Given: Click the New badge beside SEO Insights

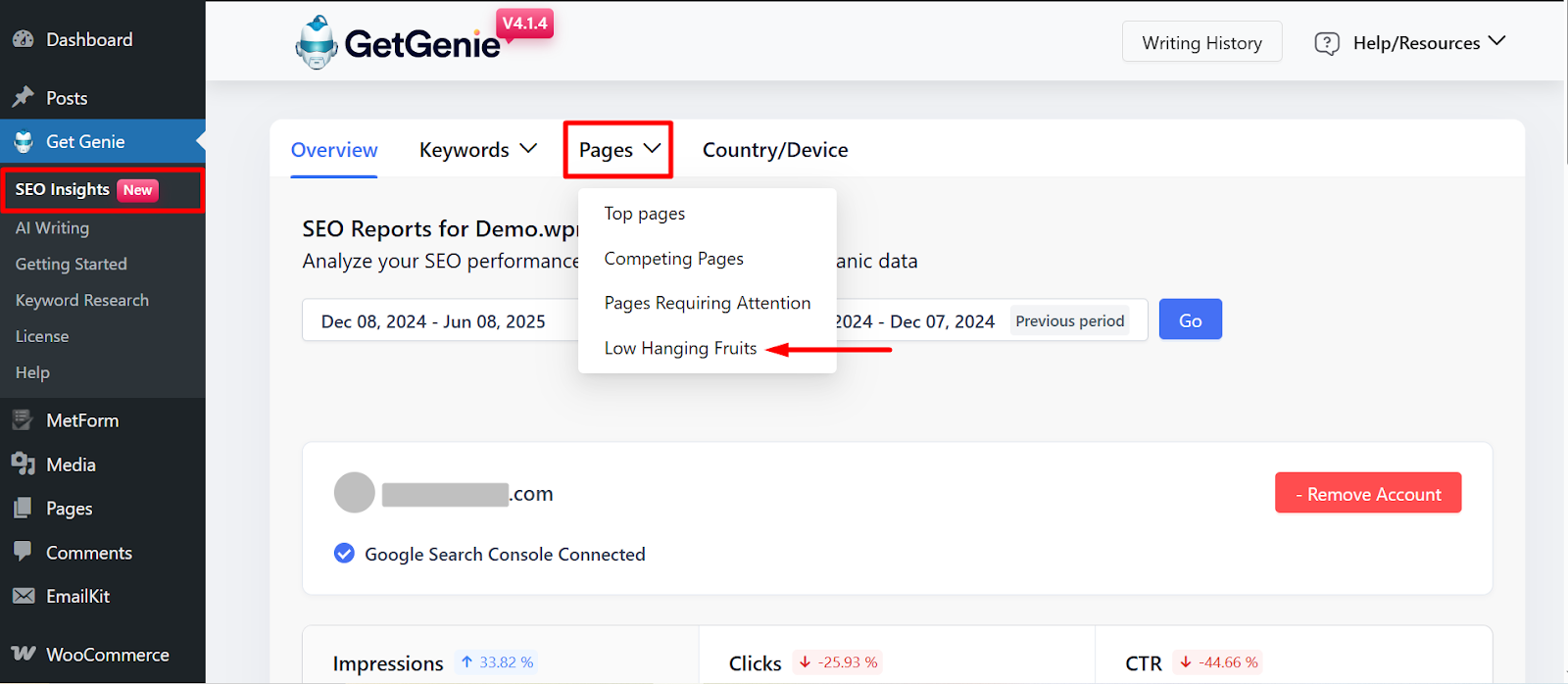Looking at the screenshot, I should (137, 190).
